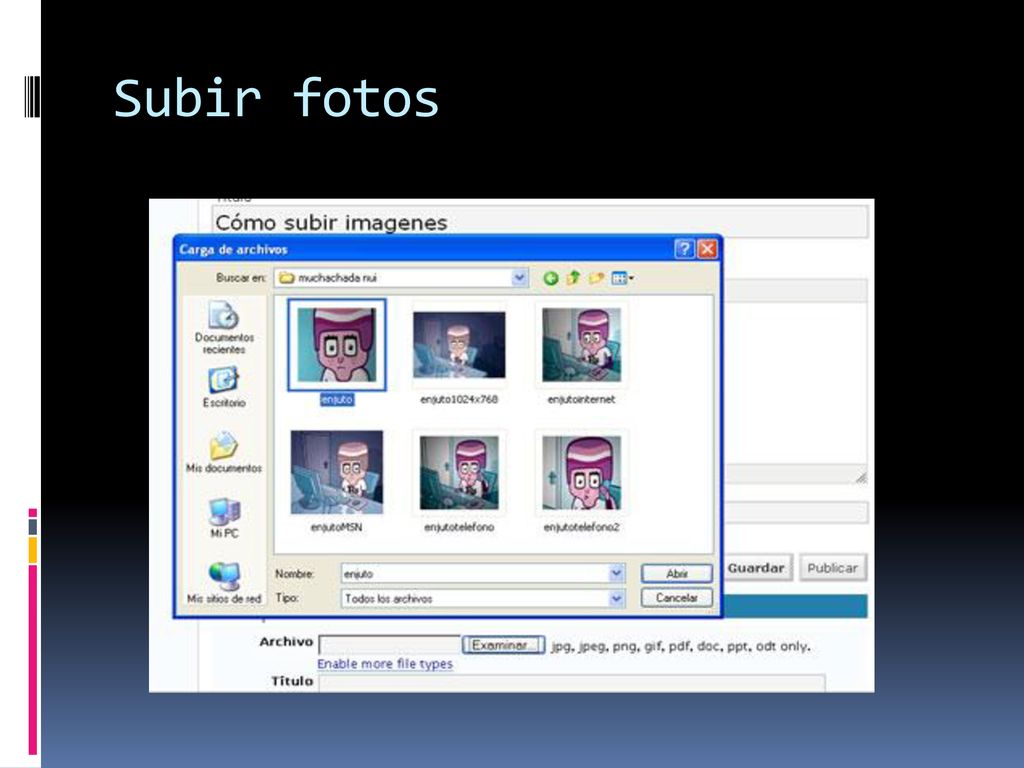Click the enjutoMSN filename label
The height and width of the screenshot is (768, 1024).
(x=336, y=527)
